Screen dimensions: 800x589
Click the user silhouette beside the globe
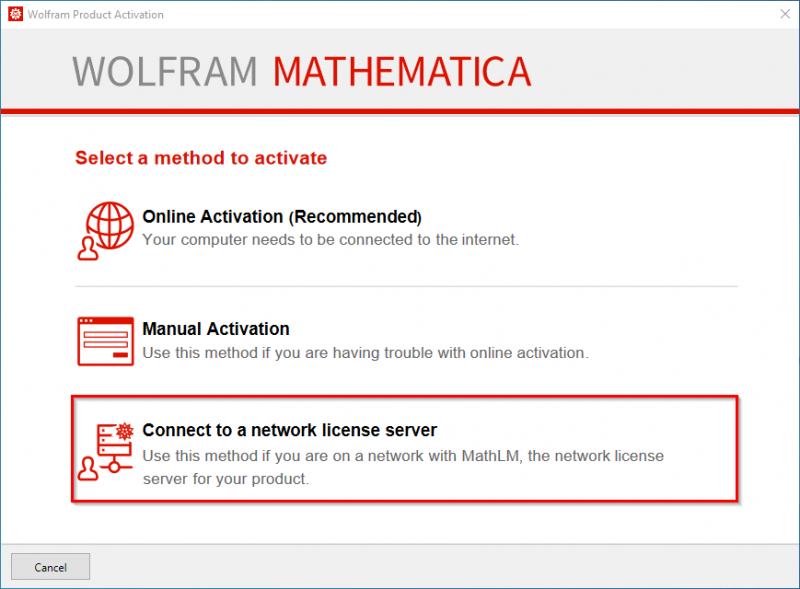coord(88,248)
